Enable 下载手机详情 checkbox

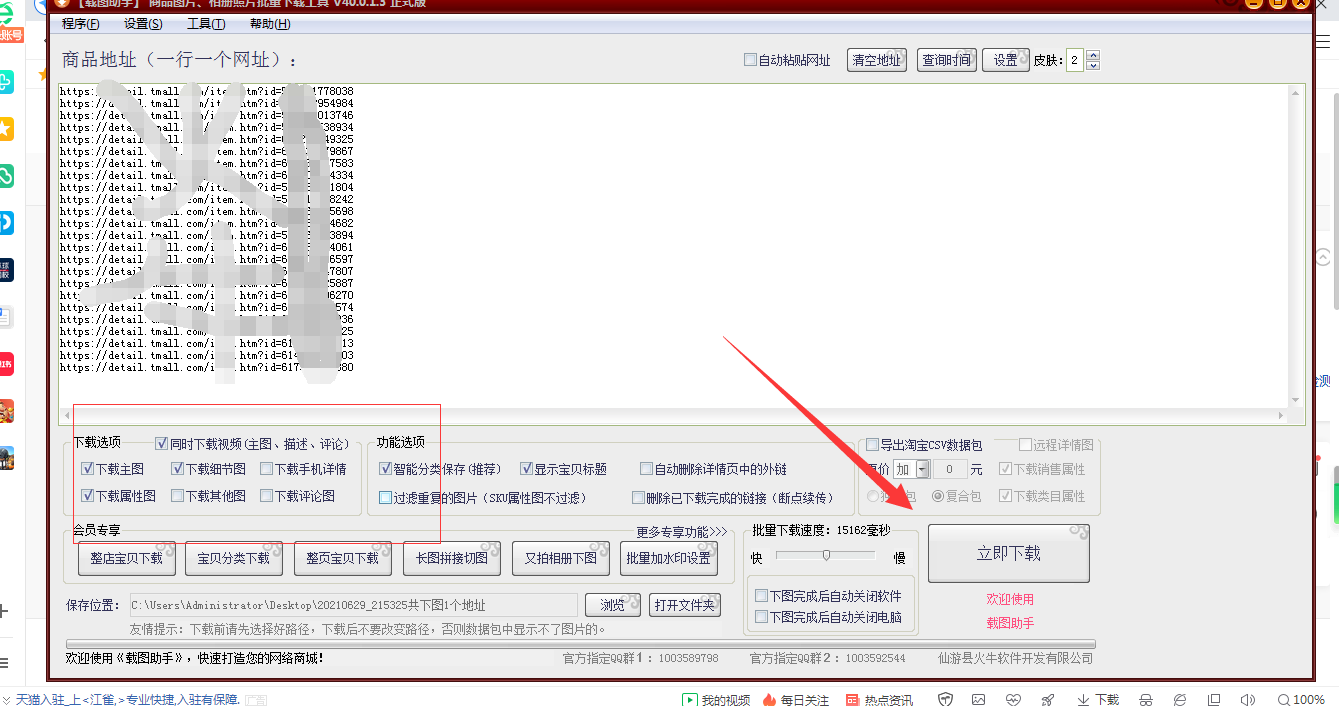click(x=267, y=469)
